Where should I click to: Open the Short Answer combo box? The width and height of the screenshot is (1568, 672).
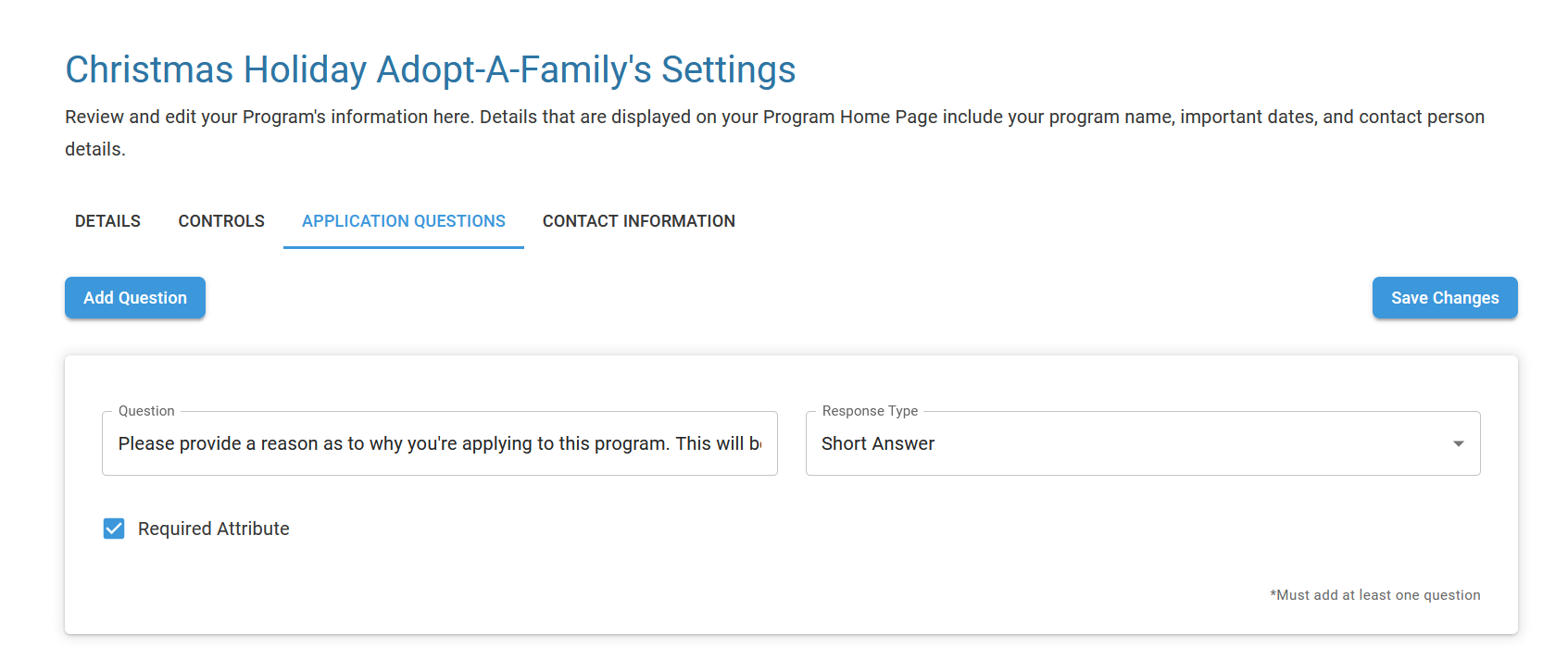(1142, 444)
